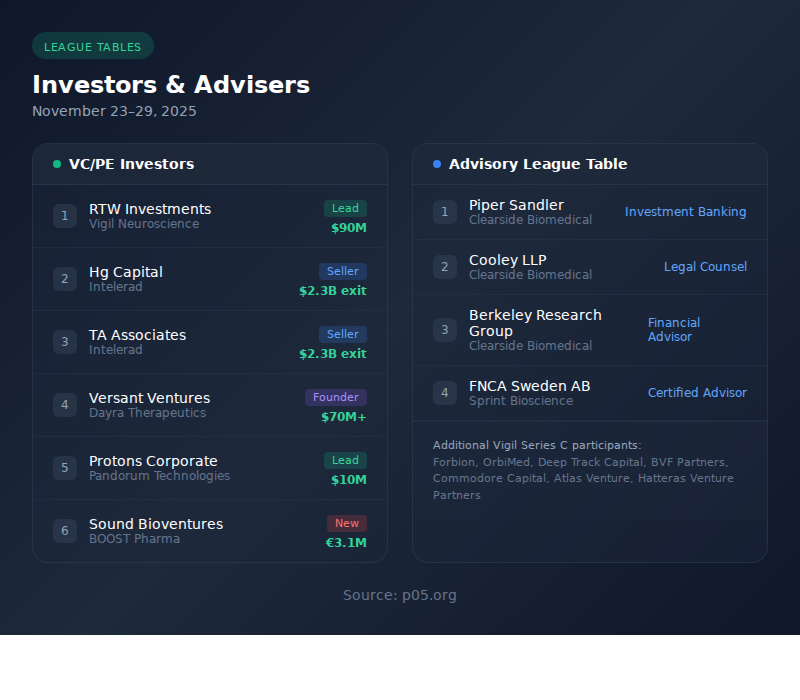The image size is (800, 700).
Task: Click the Founder tag on Versant Ventures
Action: pos(336,398)
